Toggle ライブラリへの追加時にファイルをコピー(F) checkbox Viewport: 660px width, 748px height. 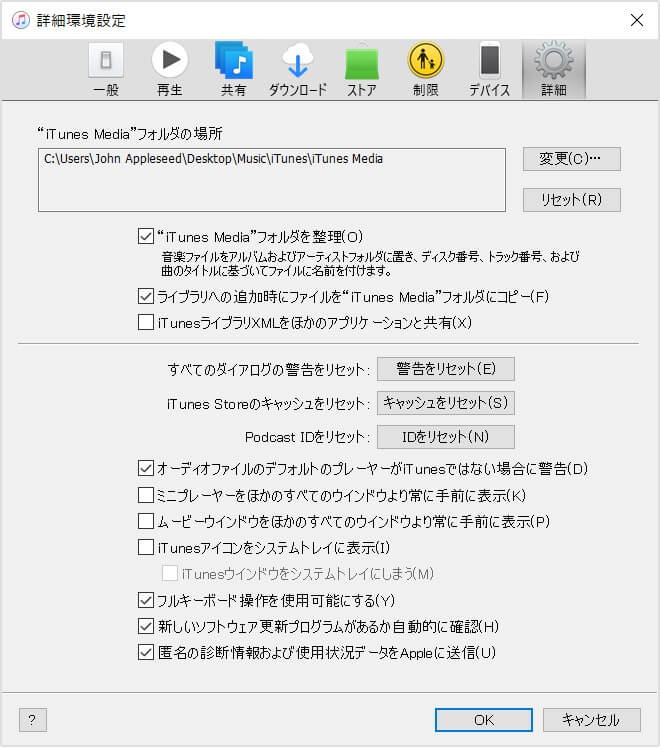tap(145, 296)
